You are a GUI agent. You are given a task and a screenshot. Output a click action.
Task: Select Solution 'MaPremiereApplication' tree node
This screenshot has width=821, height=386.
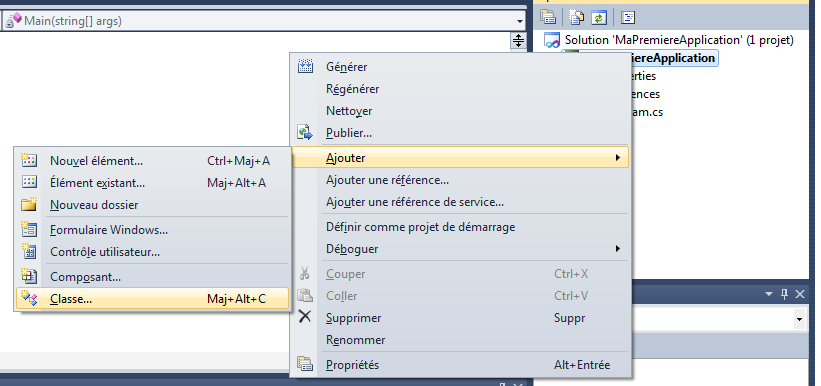pyautogui.click(x=679, y=40)
